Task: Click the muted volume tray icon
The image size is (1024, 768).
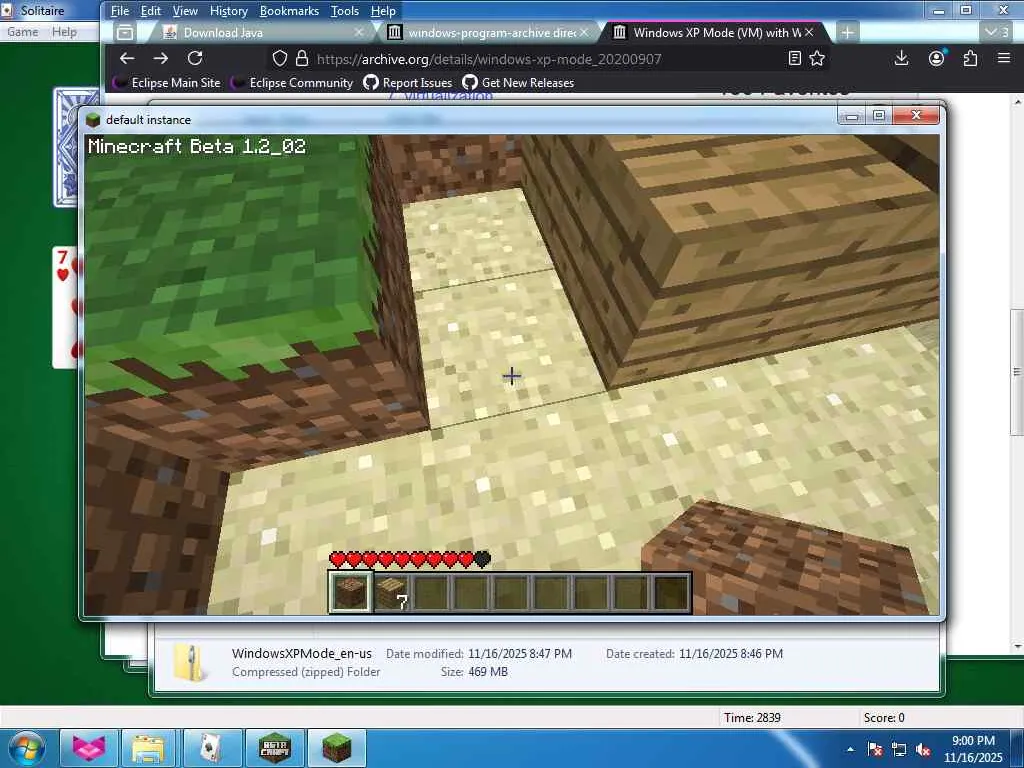Action: tap(923, 750)
